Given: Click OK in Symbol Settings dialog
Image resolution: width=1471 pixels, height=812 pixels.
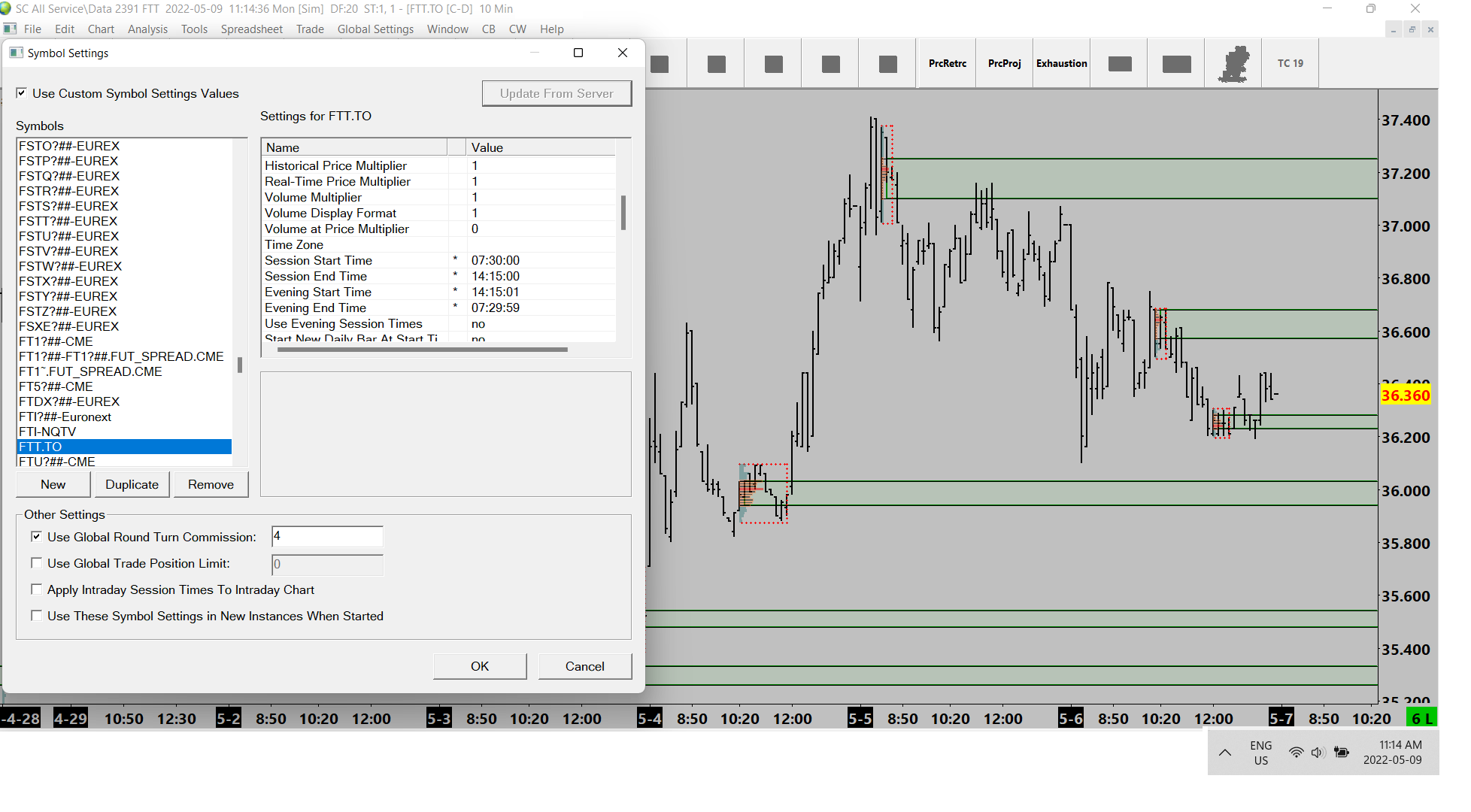Looking at the screenshot, I should pos(479,666).
